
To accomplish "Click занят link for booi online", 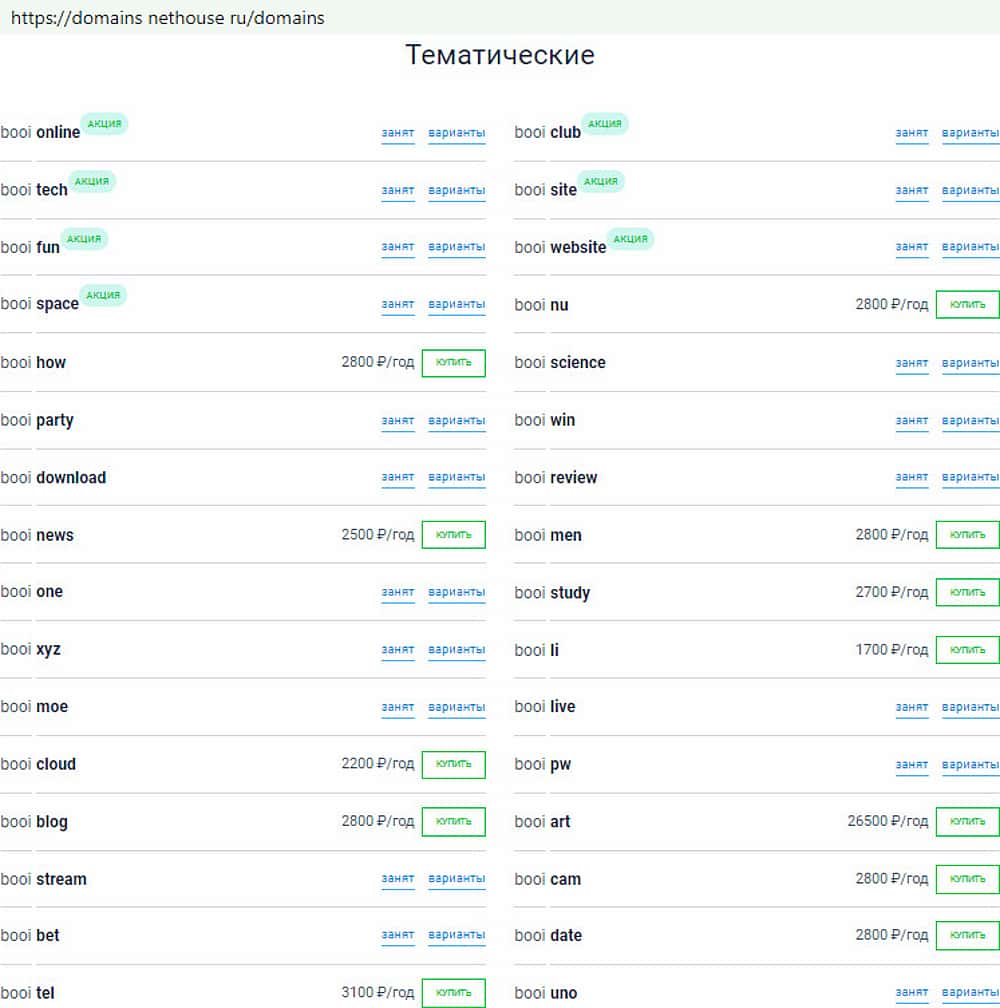I will pyautogui.click(x=398, y=133).
